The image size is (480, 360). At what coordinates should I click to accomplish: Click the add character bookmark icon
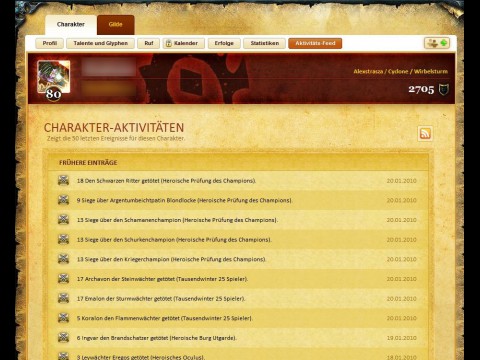[437, 43]
